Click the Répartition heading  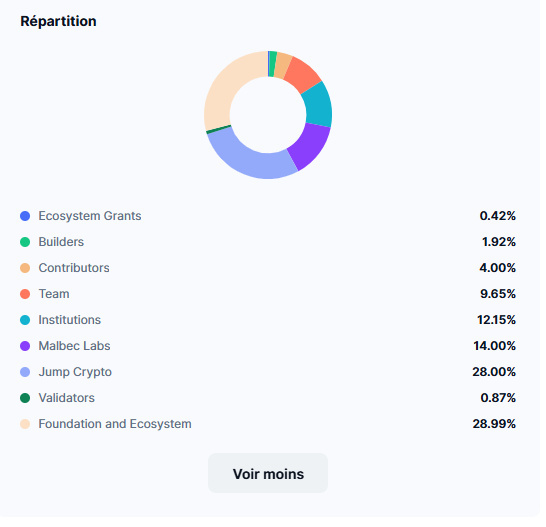point(59,22)
